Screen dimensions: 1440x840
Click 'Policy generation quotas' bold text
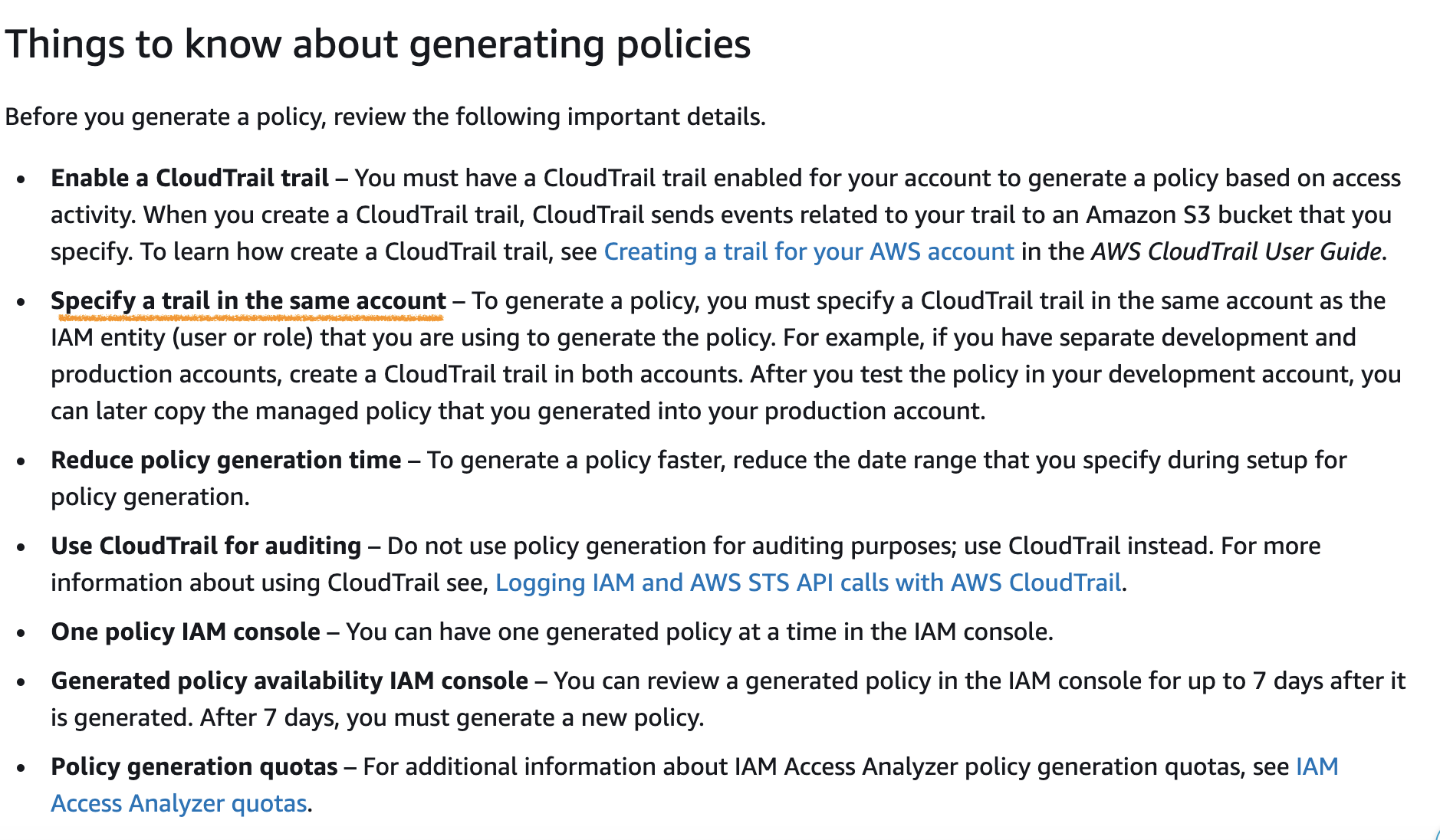195,767
